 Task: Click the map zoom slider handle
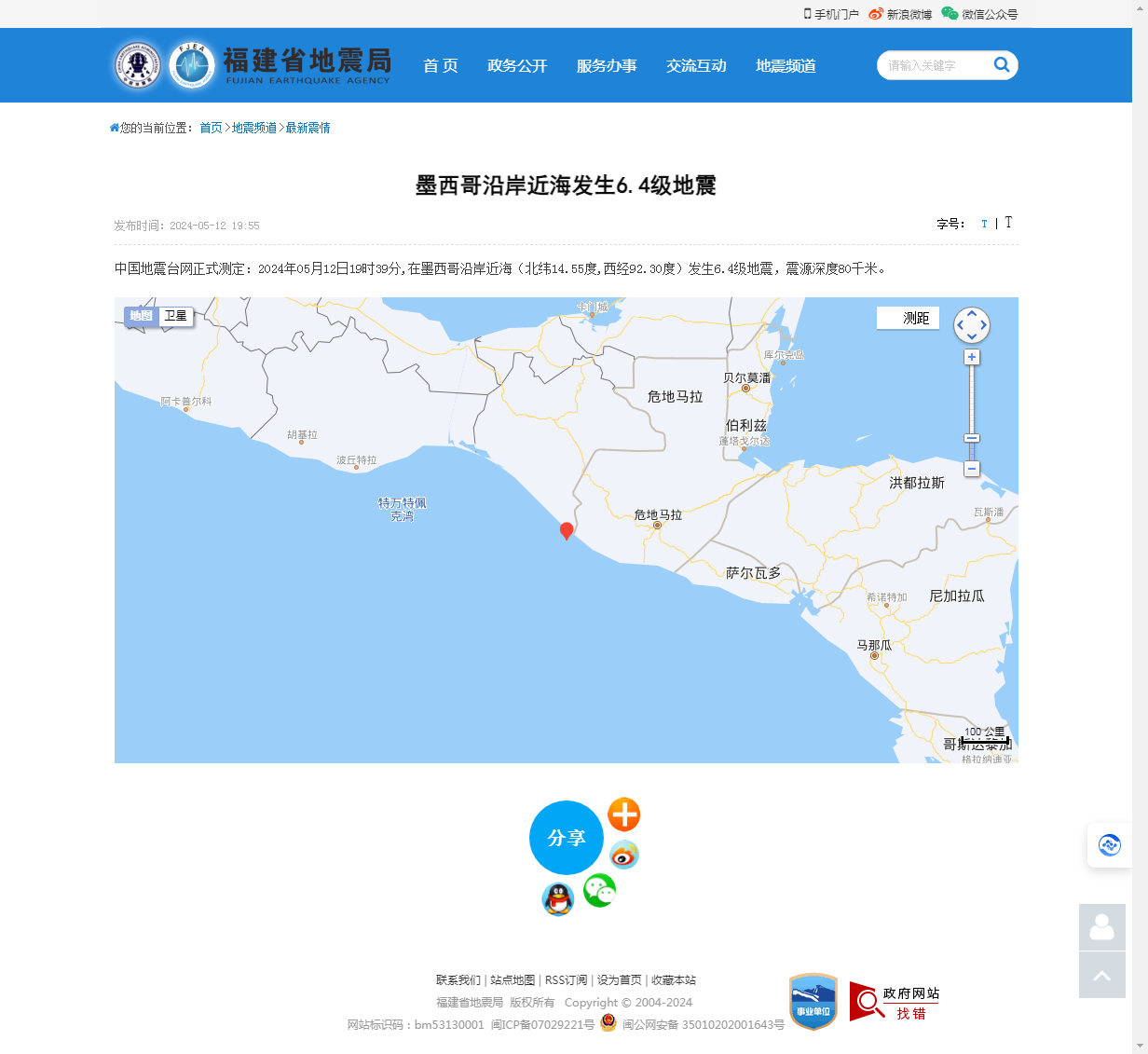[x=972, y=438]
